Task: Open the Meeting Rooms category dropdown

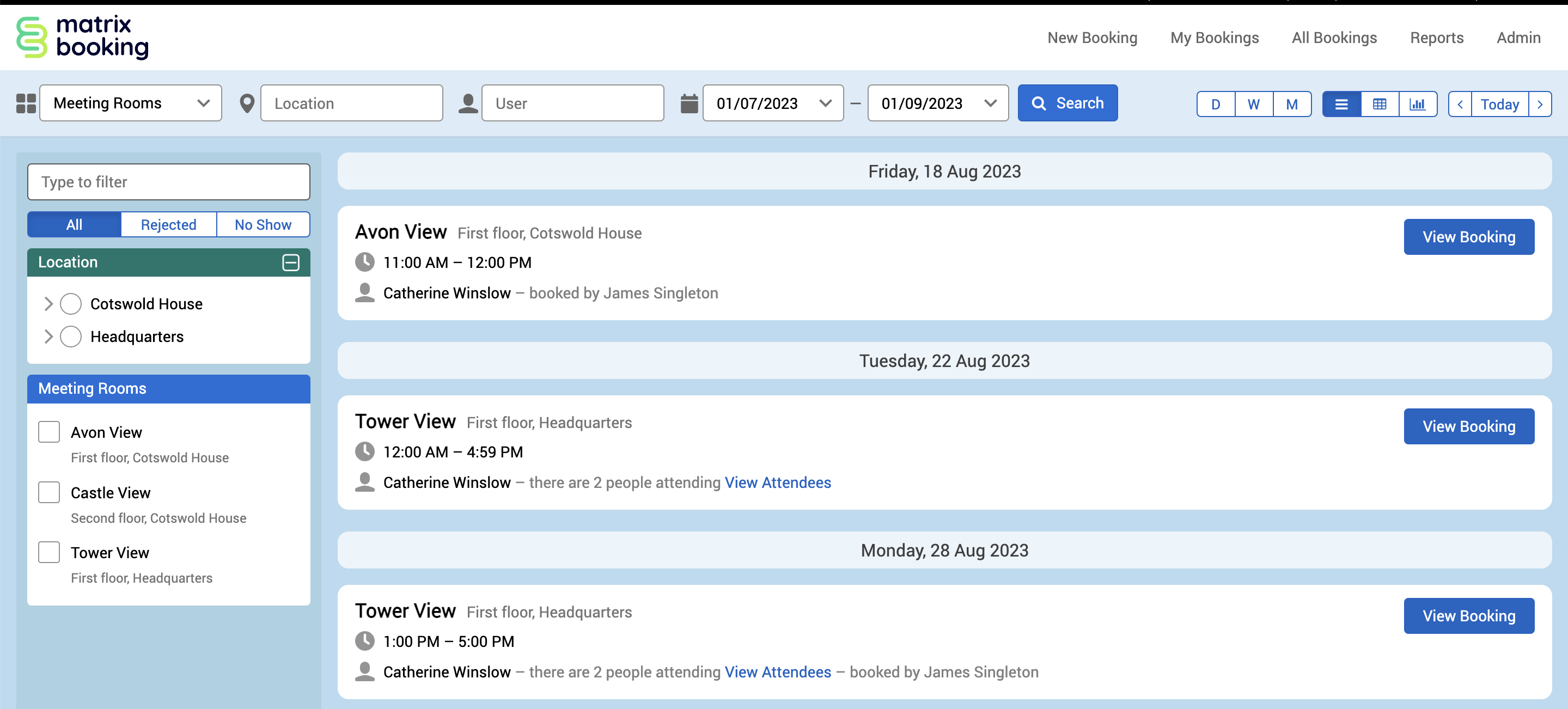Action: (131, 103)
